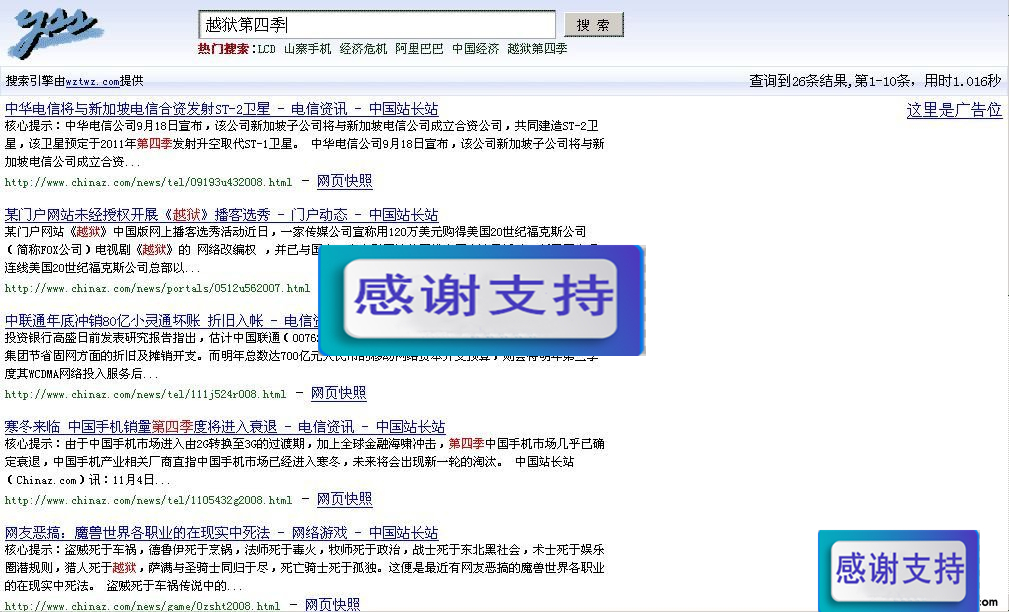Image resolution: width=1009 pixels, height=612 pixels.
Task: Open 网页快照 for the 魔兽世界 result
Action: [x=332, y=605]
